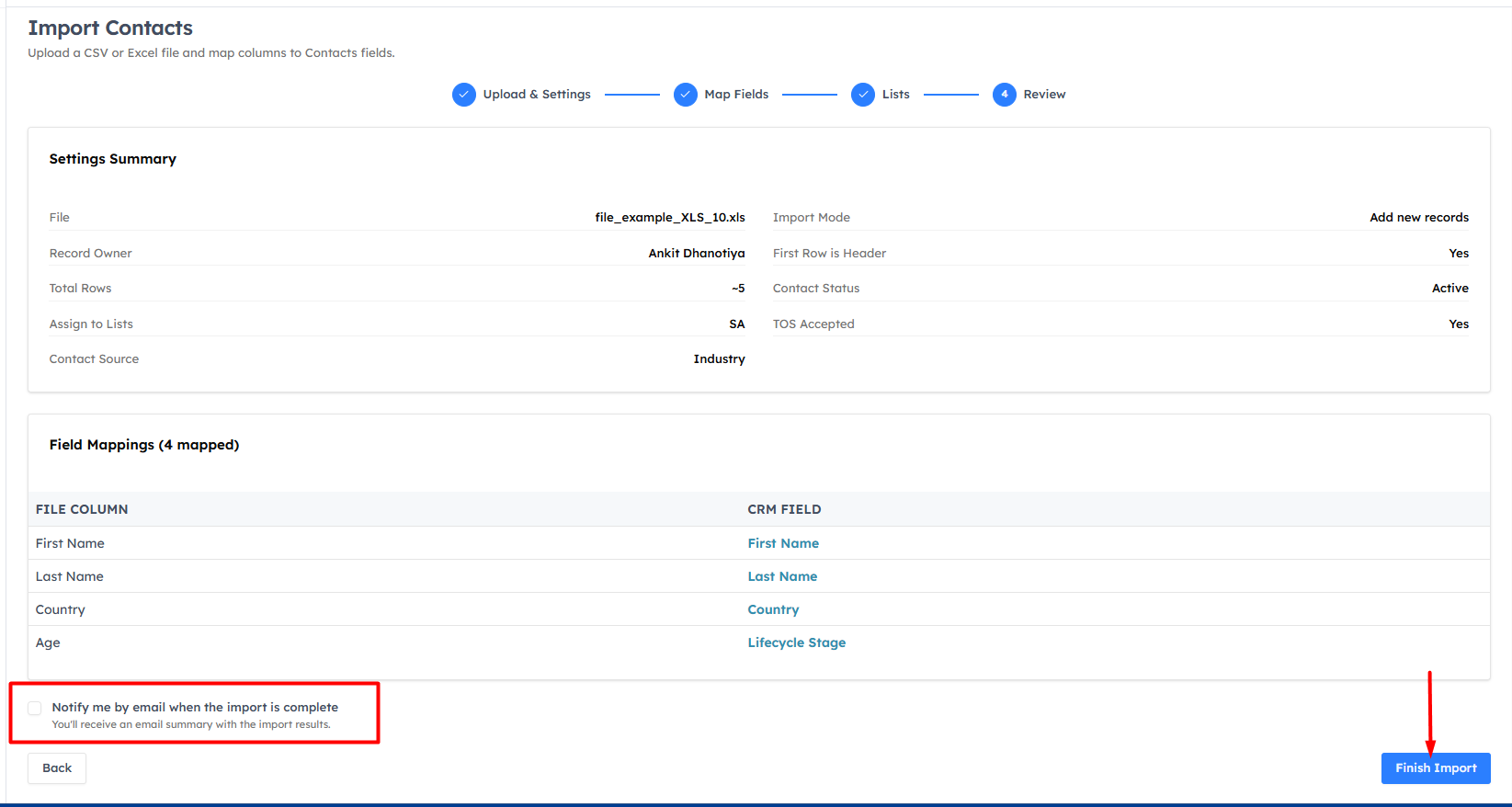This screenshot has width=1512, height=807.
Task: Click the Review step number 4 icon
Action: pyautogui.click(x=1005, y=95)
